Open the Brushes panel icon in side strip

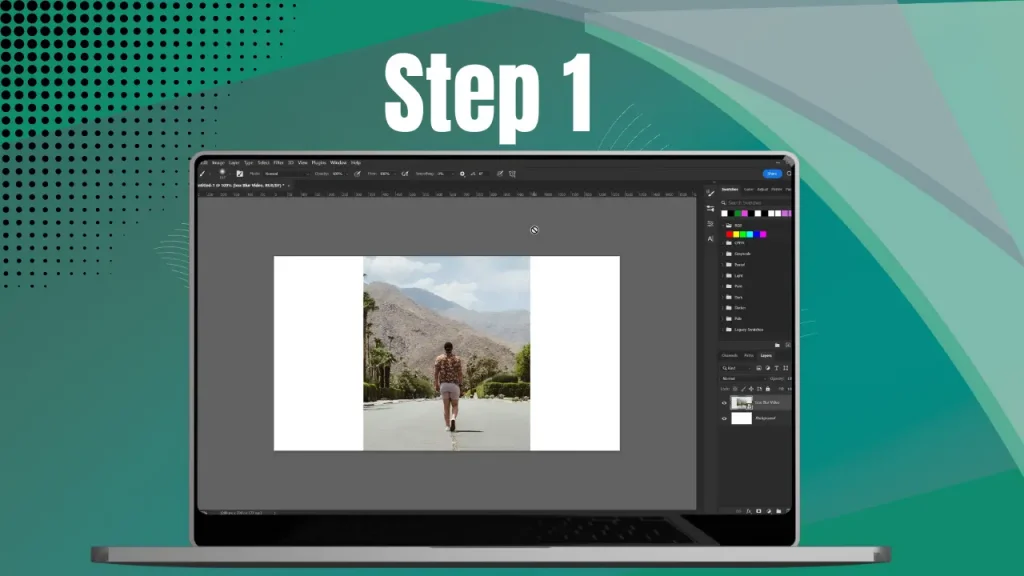point(711,193)
